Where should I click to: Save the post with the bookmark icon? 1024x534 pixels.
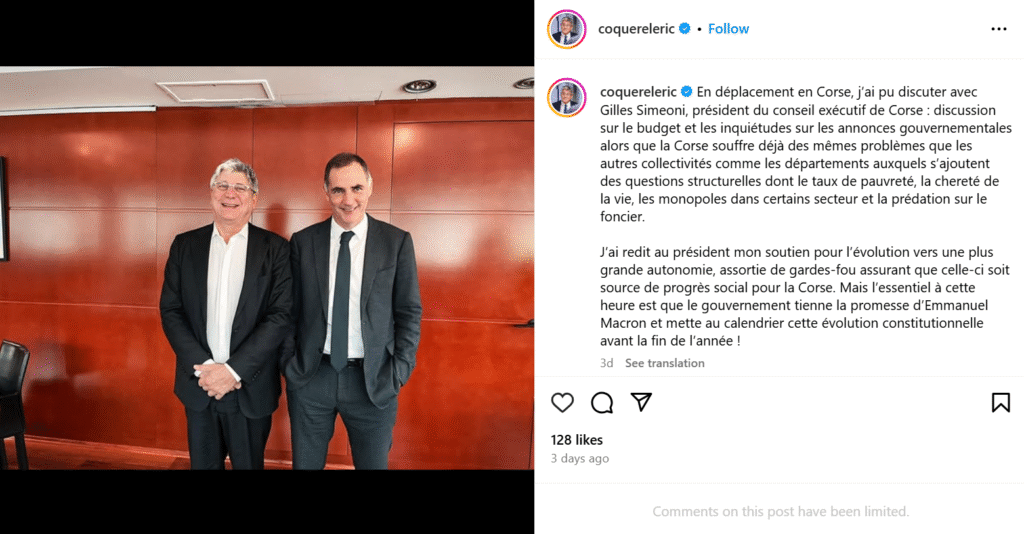coord(1000,403)
